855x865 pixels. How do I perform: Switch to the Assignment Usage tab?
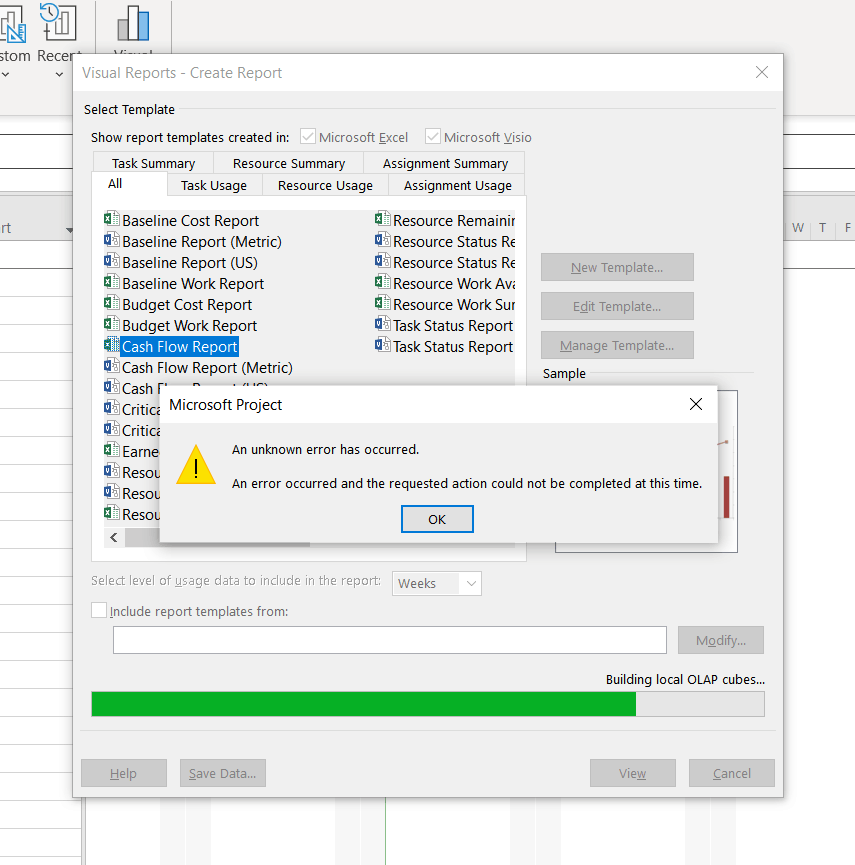[457, 185]
